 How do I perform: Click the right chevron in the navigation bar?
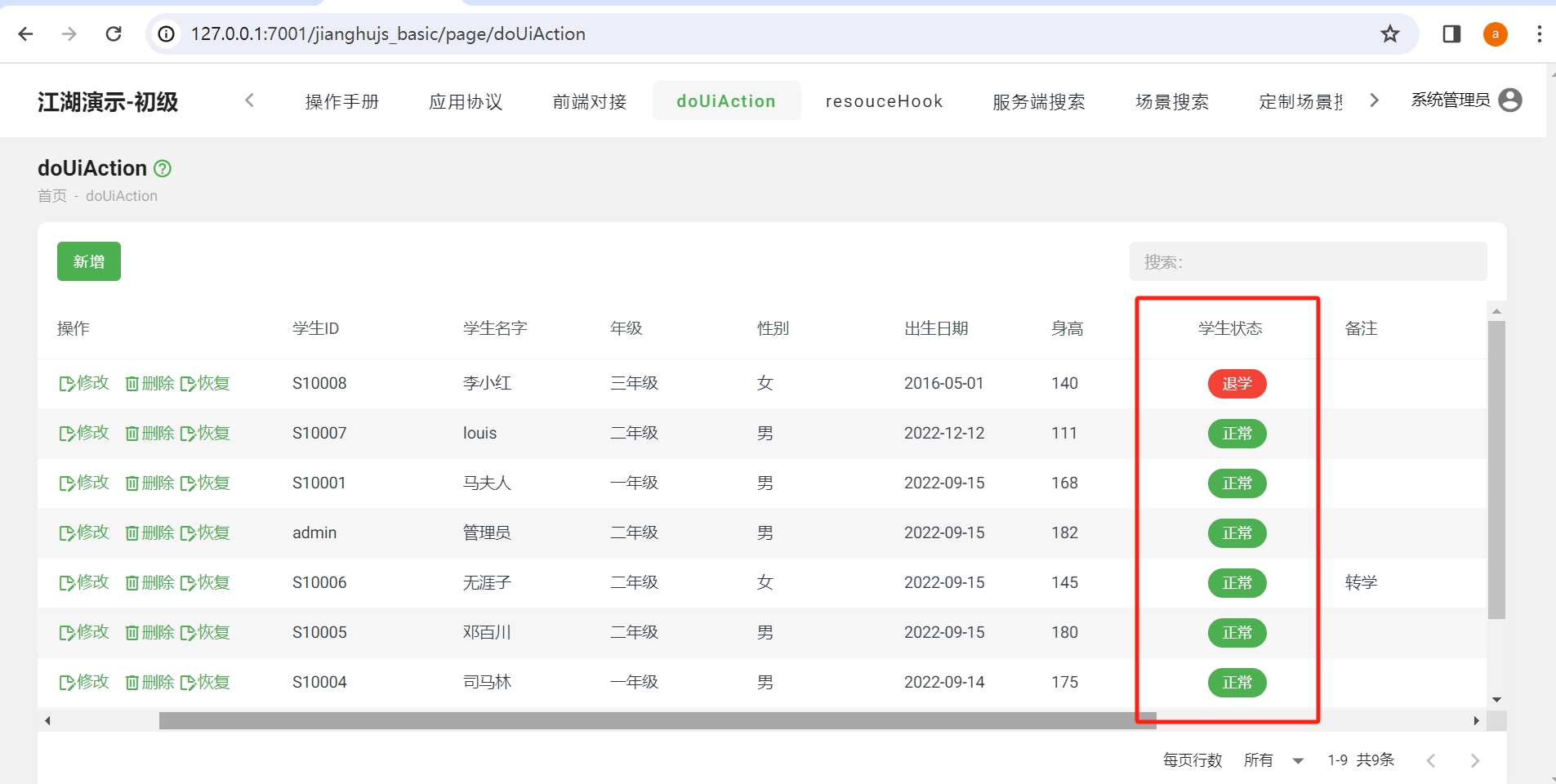pyautogui.click(x=1375, y=100)
